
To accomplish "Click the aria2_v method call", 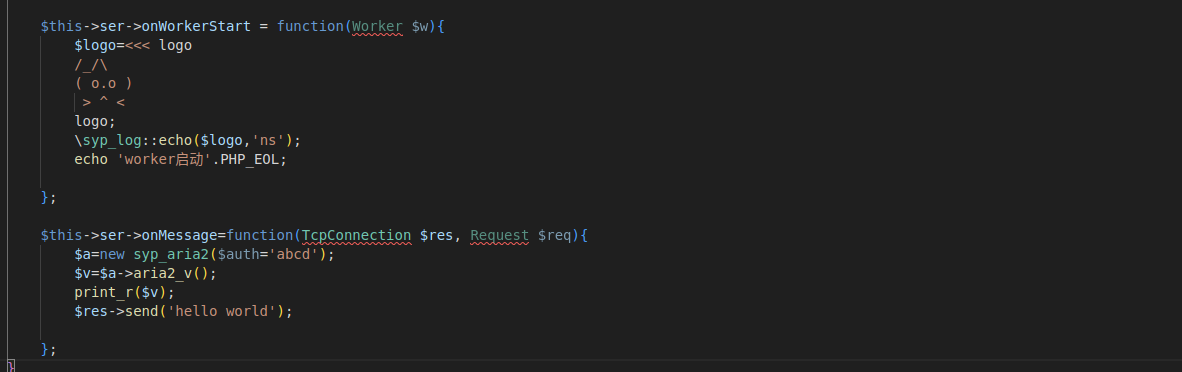I will pyautogui.click(x=167, y=273).
